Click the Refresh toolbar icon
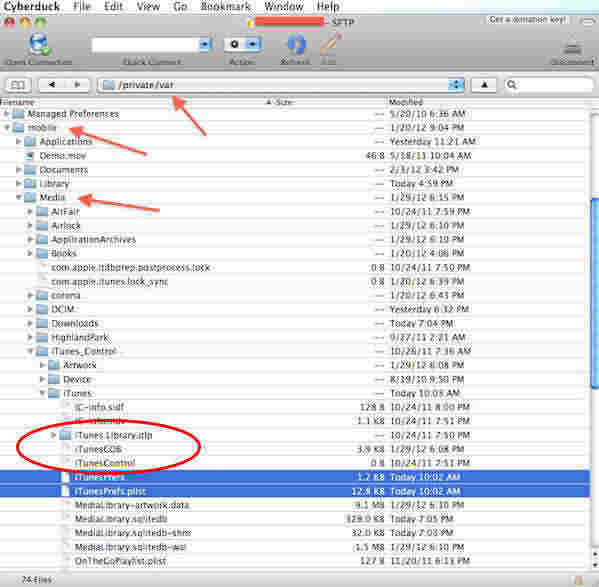Image resolution: width=599 pixels, height=587 pixels. click(296, 44)
